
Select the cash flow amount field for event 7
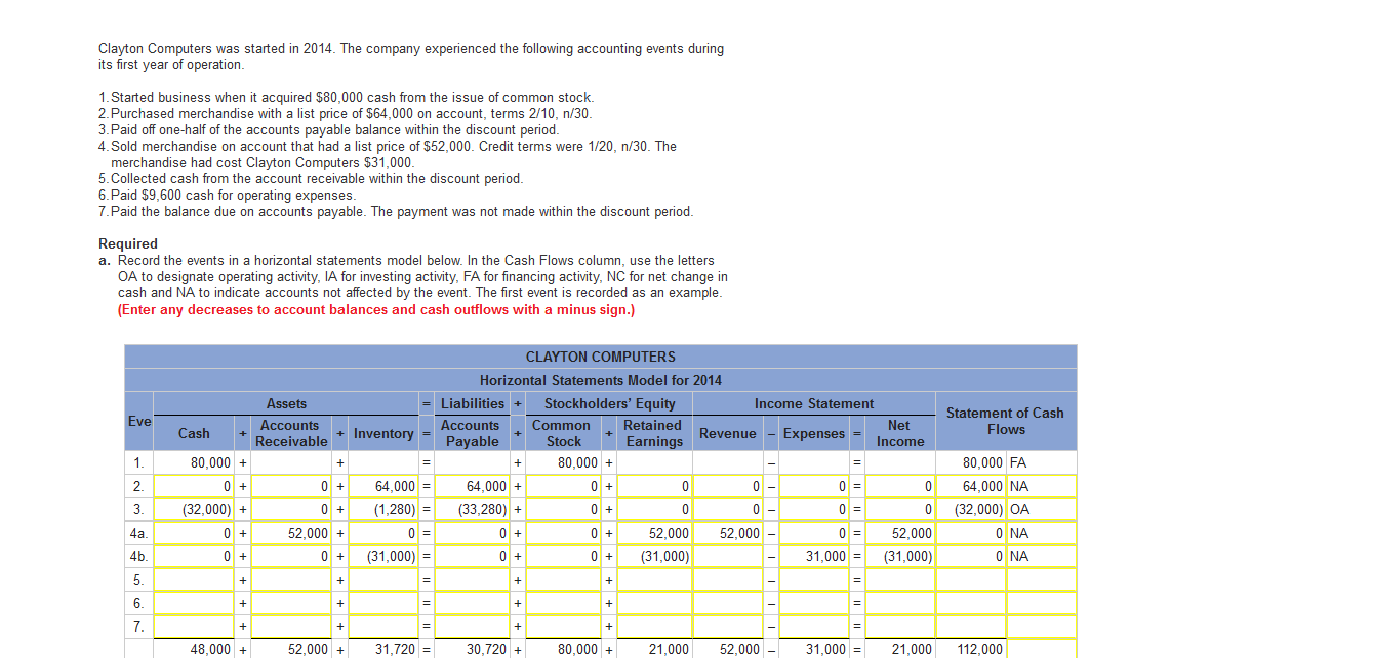(972, 627)
